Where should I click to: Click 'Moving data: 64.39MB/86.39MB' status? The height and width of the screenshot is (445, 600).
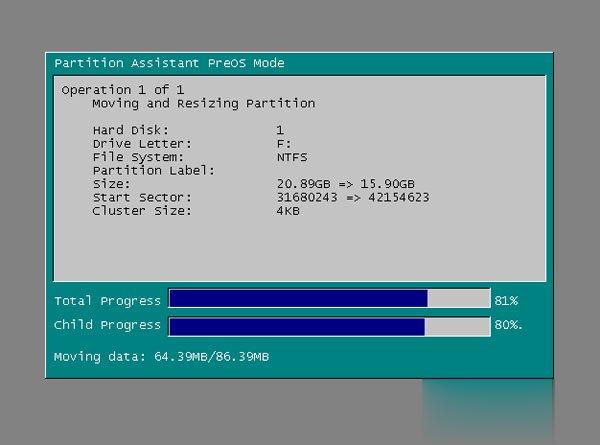tap(161, 357)
